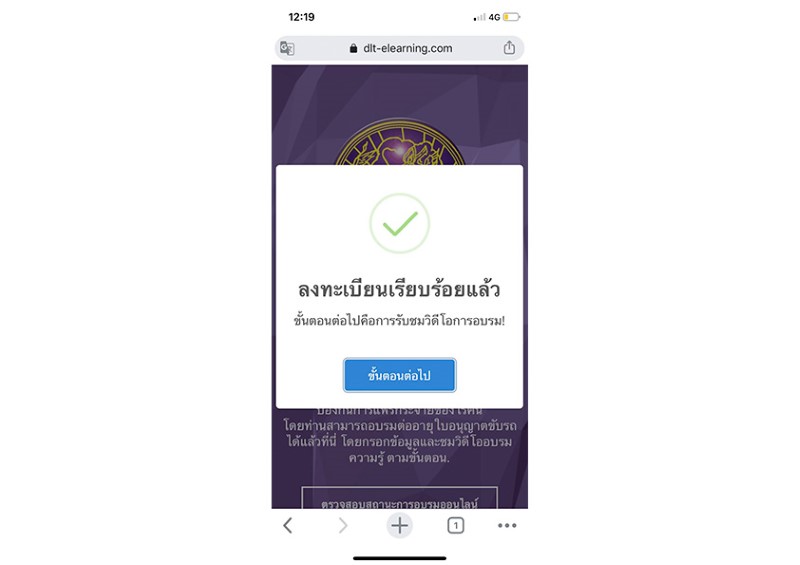Tap the 4G signal indicator
The image size is (800, 565).
(487, 17)
